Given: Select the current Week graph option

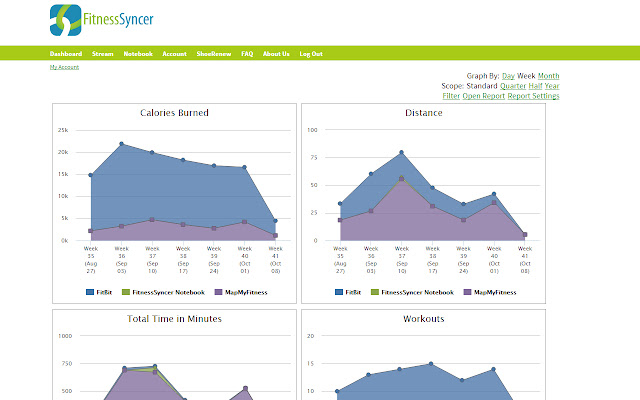Looking at the screenshot, I should pyautogui.click(x=526, y=76).
